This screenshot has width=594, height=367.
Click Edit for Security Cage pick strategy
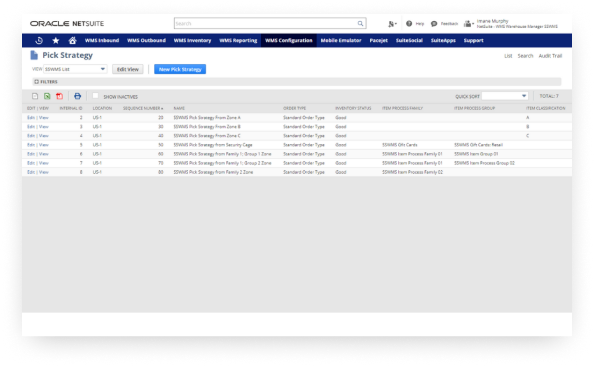pos(31,145)
